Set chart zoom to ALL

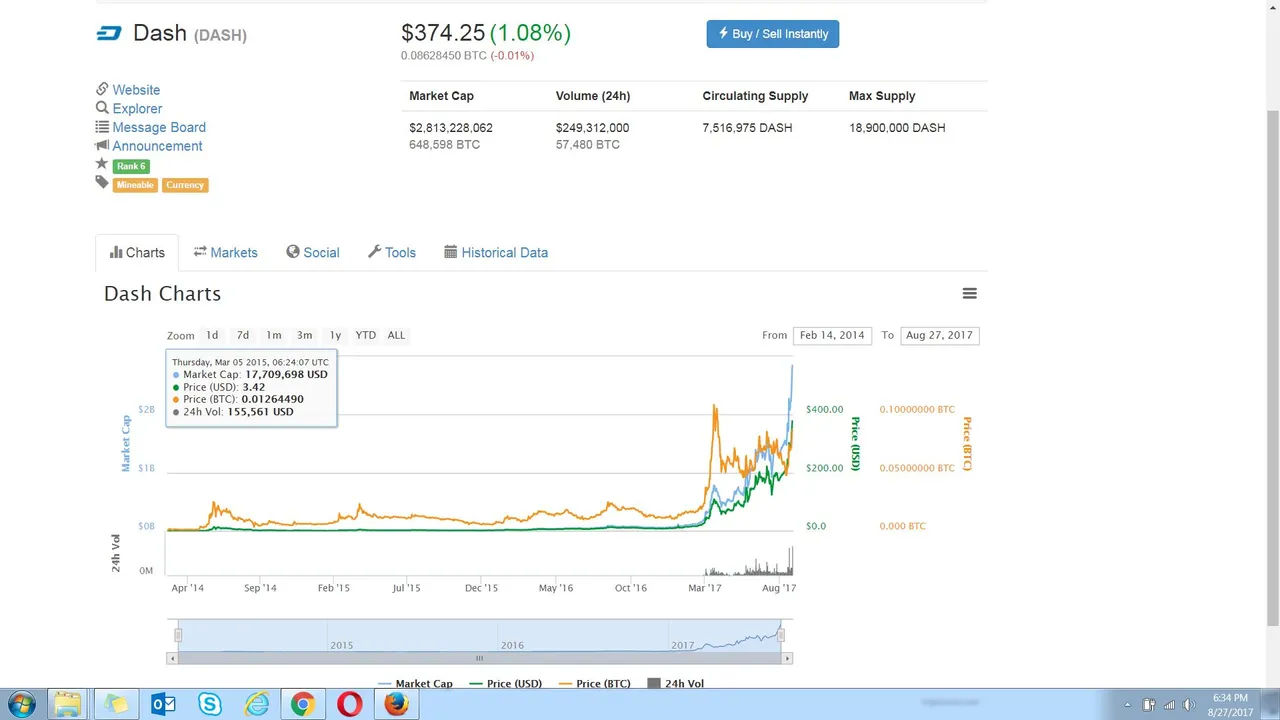click(396, 335)
